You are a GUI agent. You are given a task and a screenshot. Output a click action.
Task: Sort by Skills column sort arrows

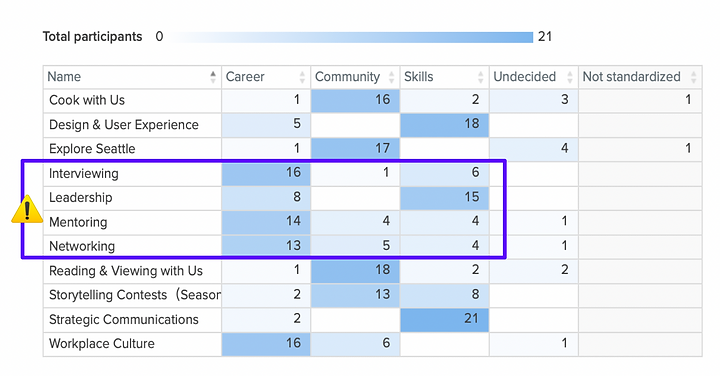(480, 77)
